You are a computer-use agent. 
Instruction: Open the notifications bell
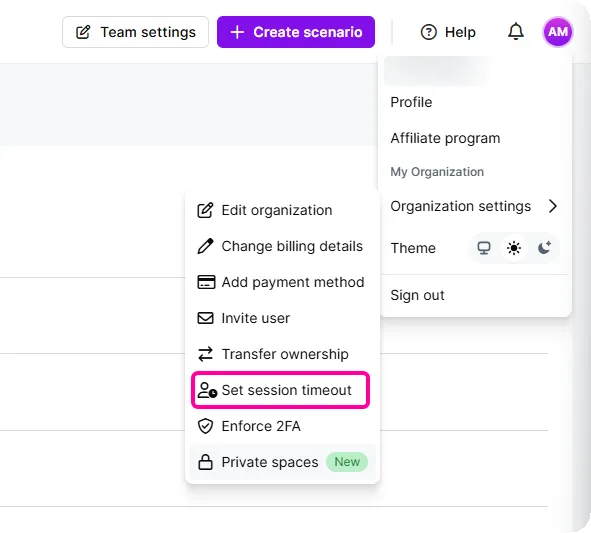[x=516, y=32]
